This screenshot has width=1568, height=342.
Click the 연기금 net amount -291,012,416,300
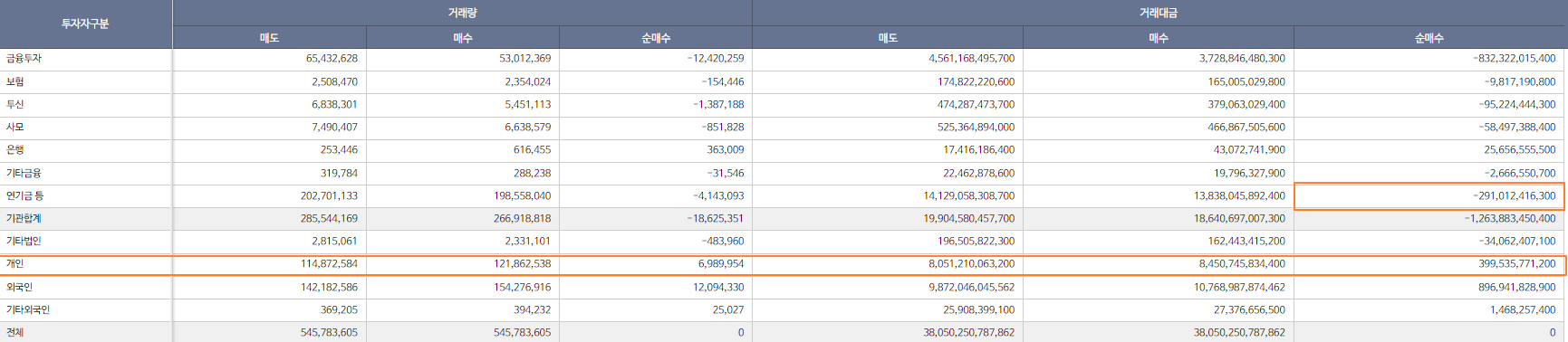click(x=1515, y=196)
